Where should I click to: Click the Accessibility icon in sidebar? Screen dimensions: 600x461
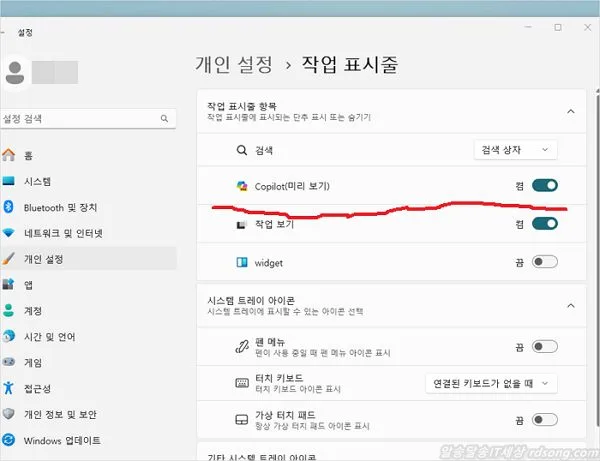pyautogui.click(x=9, y=388)
